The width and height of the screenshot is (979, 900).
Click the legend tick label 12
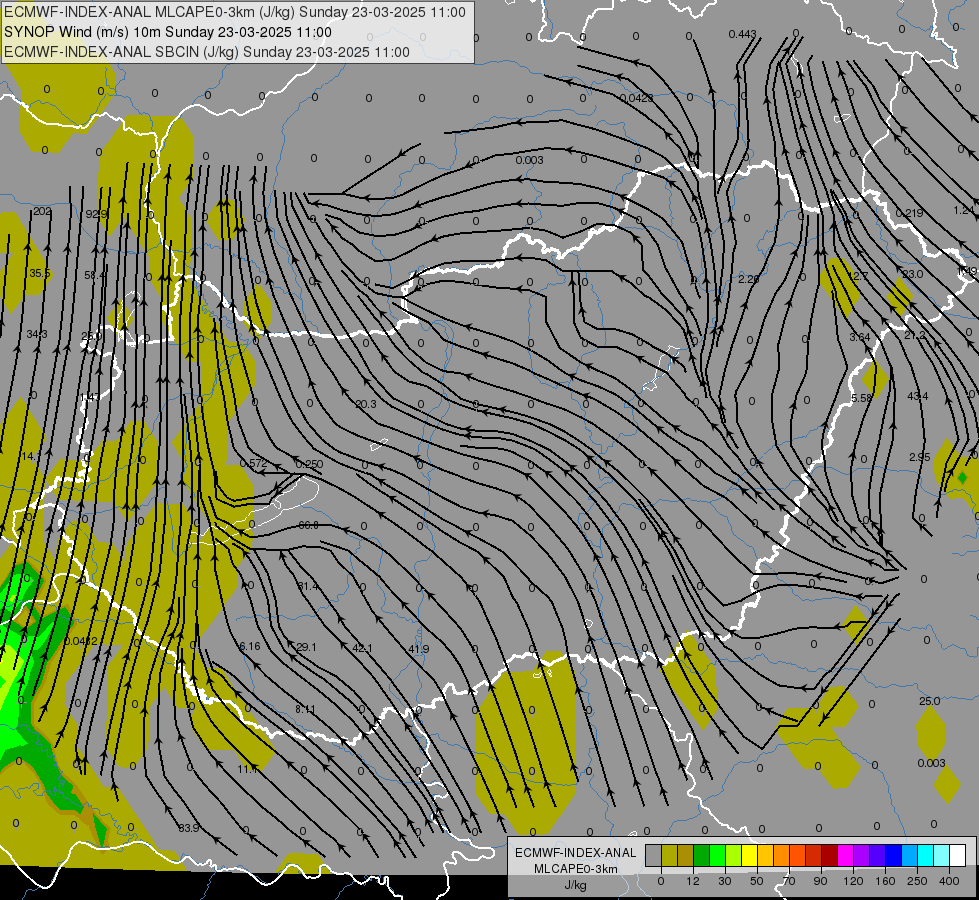692,881
